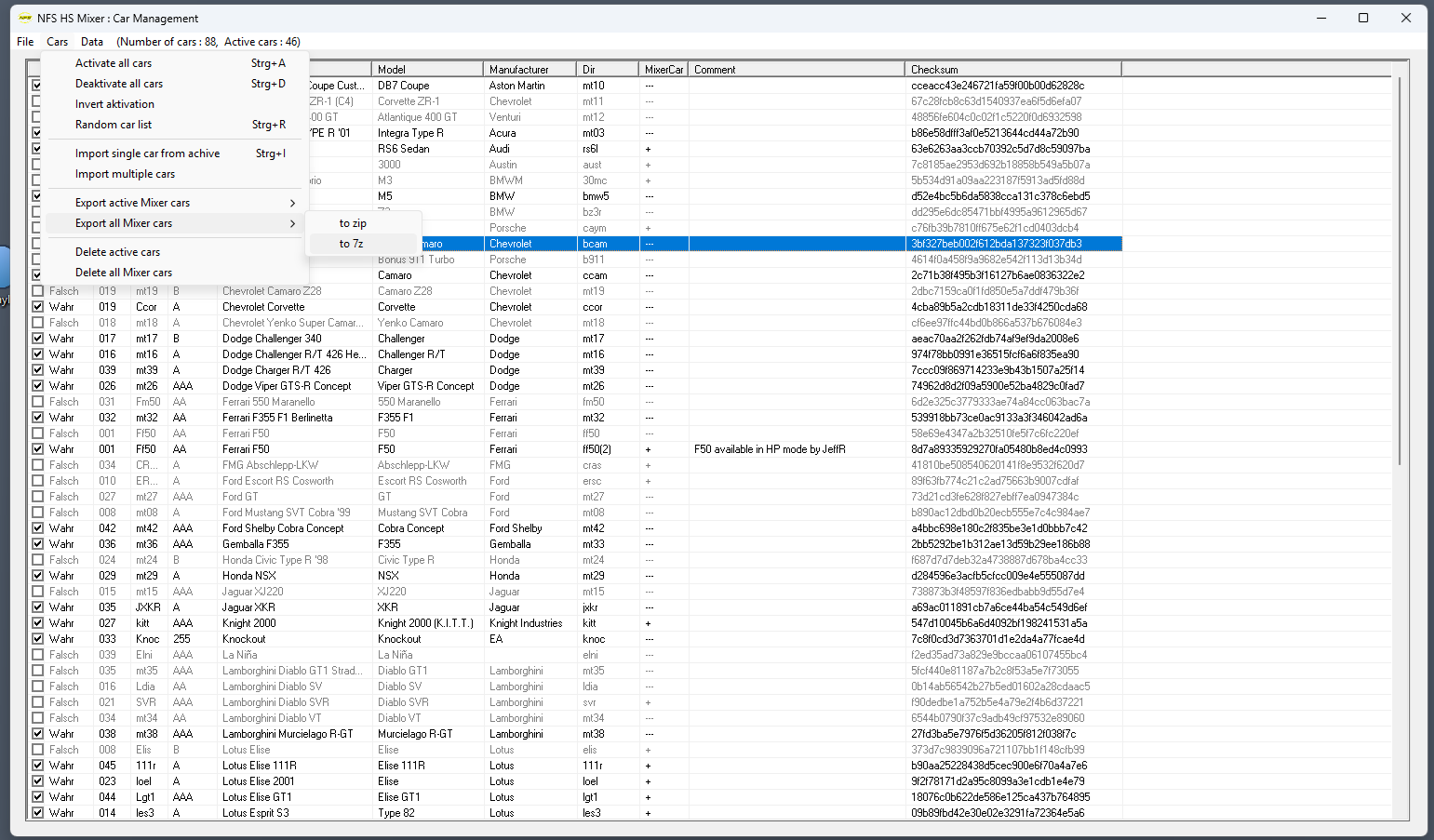Image resolution: width=1434 pixels, height=840 pixels.
Task: Export to 7z from the submenu
Action: coord(364,244)
